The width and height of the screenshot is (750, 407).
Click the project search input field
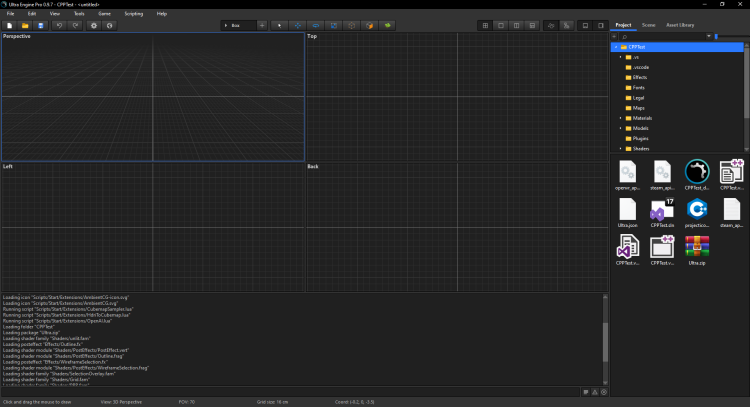click(665, 36)
